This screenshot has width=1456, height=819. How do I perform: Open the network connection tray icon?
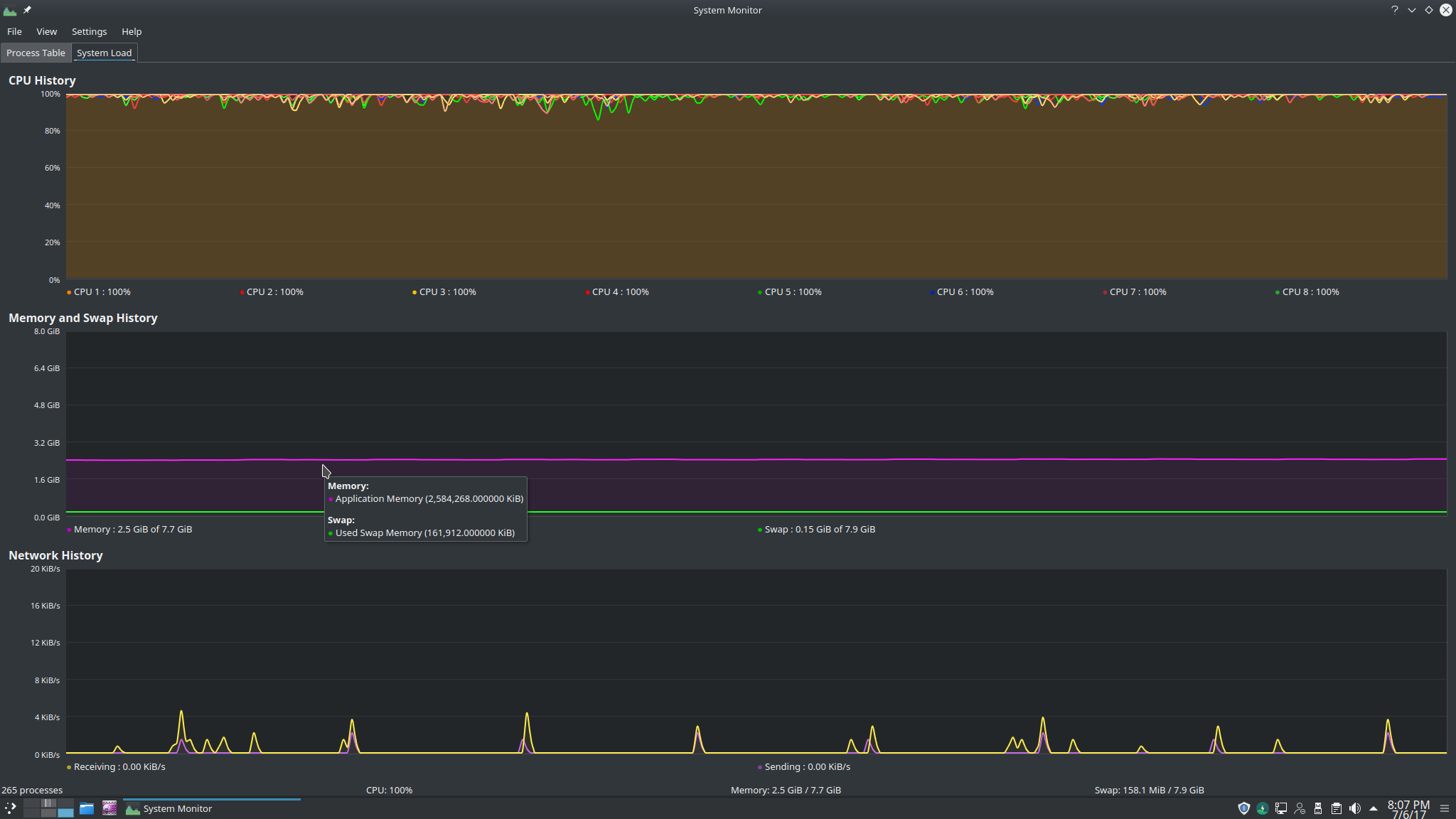pyautogui.click(x=1281, y=808)
